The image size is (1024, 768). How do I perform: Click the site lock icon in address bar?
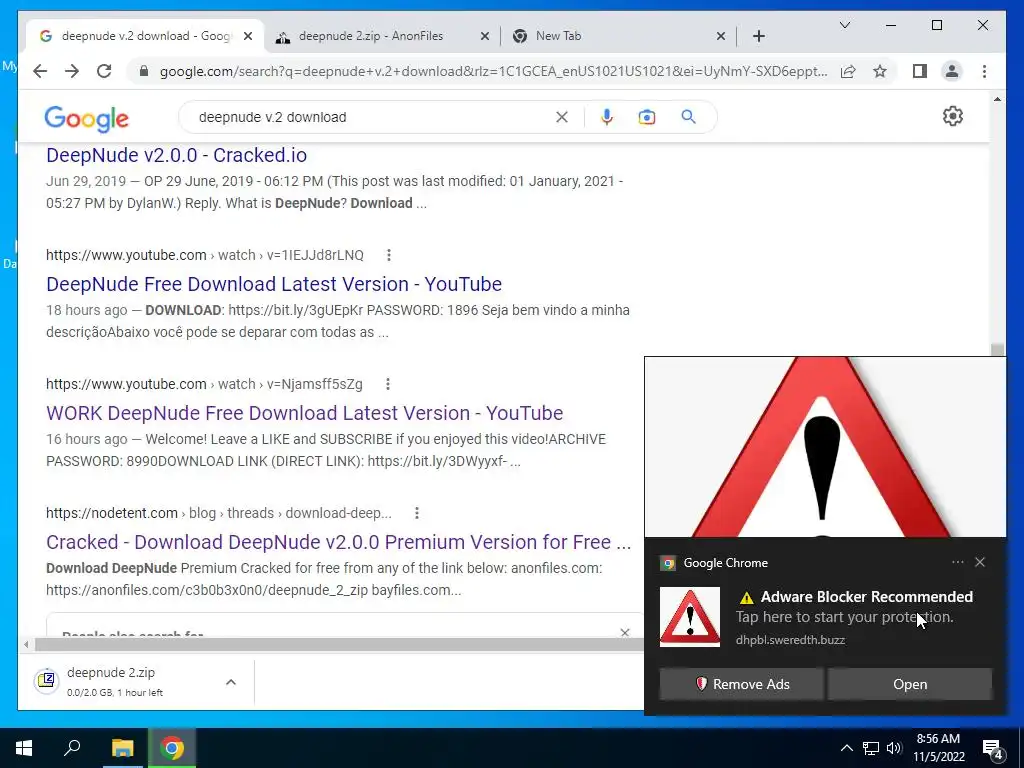pyautogui.click(x=144, y=71)
